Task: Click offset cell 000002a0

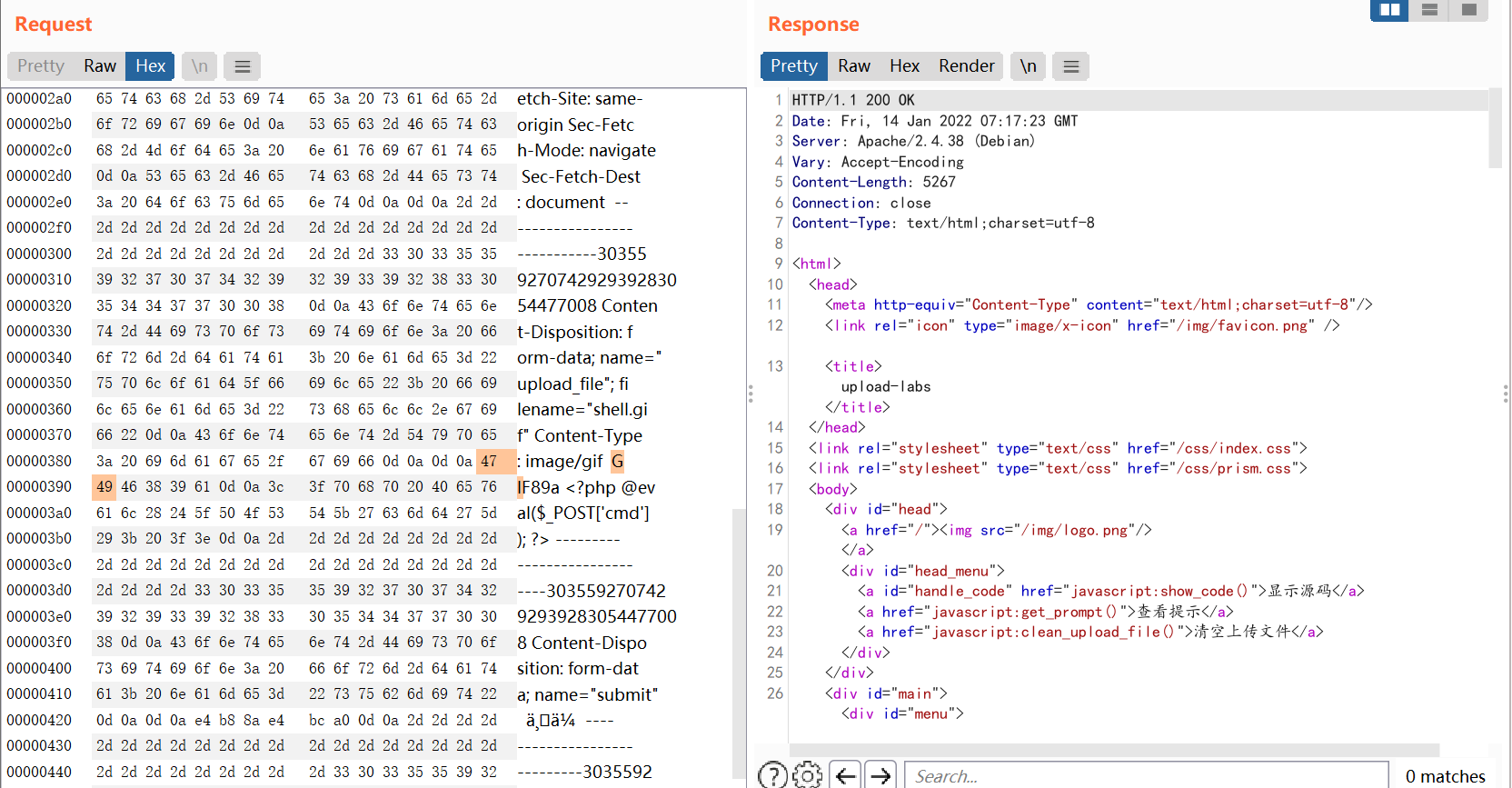Action: click(39, 99)
